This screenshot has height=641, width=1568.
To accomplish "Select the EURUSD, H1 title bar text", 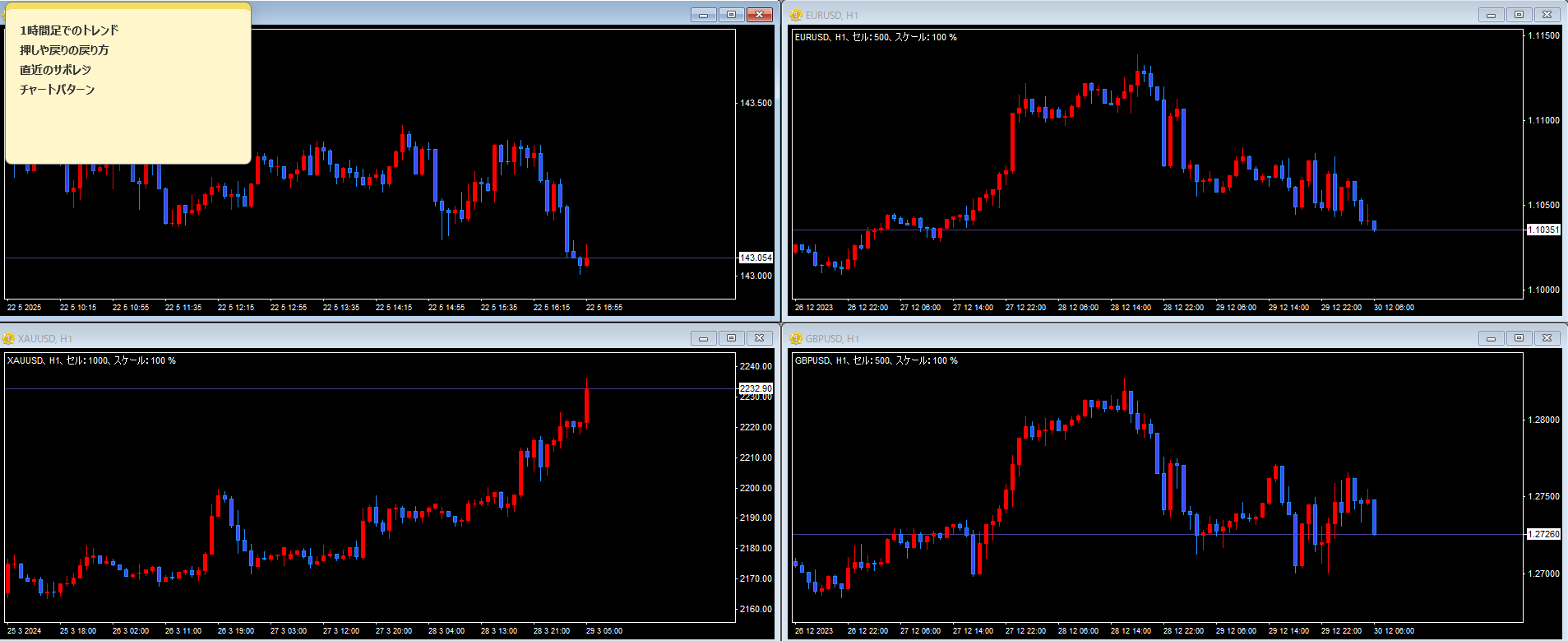I will pyautogui.click(x=832, y=16).
